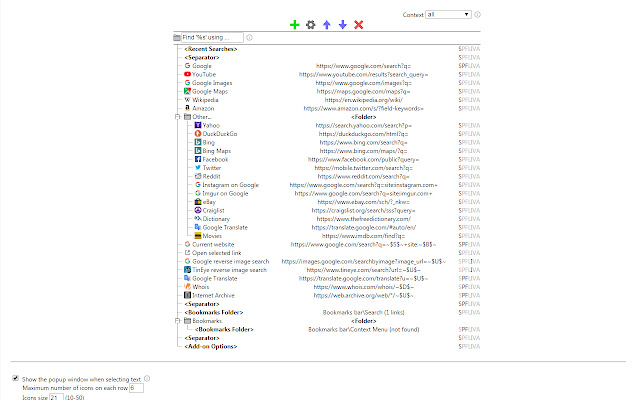Click the Facebook icon
Screen dimensions: 640x400
pyautogui.click(x=198, y=159)
